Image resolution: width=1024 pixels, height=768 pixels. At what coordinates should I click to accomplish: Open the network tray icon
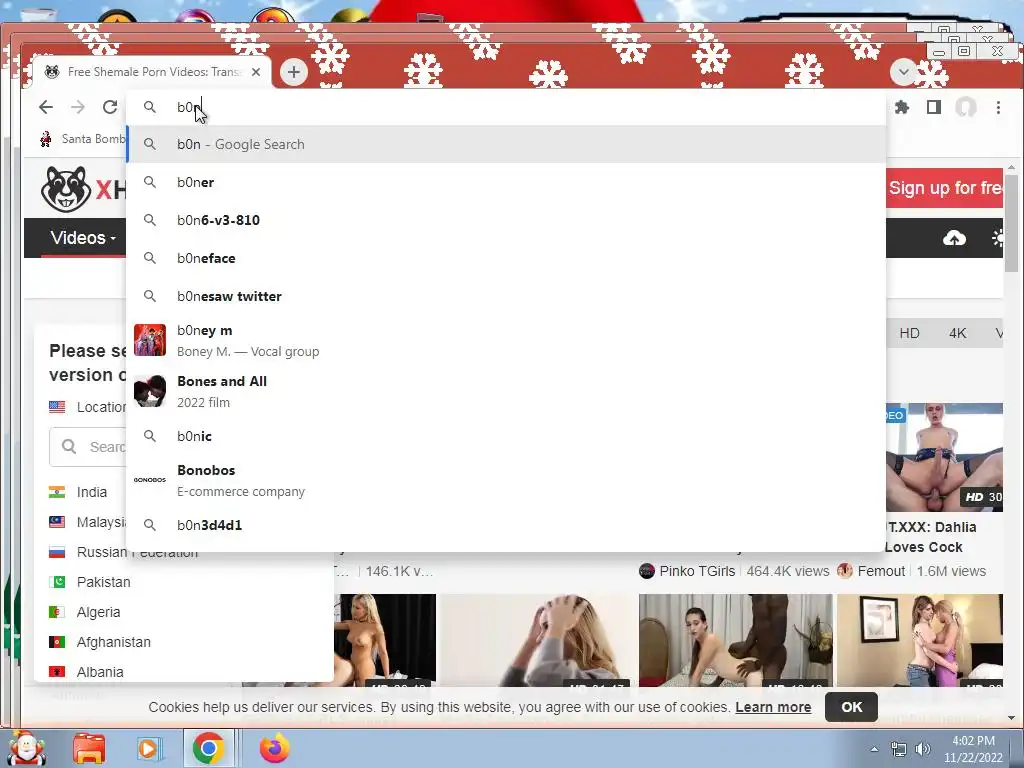pyautogui.click(x=899, y=749)
